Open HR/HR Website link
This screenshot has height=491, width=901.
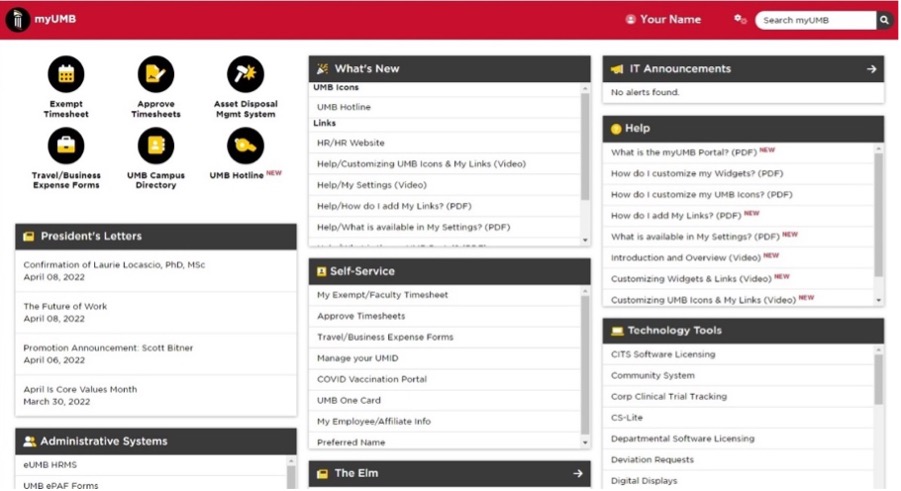[351, 143]
